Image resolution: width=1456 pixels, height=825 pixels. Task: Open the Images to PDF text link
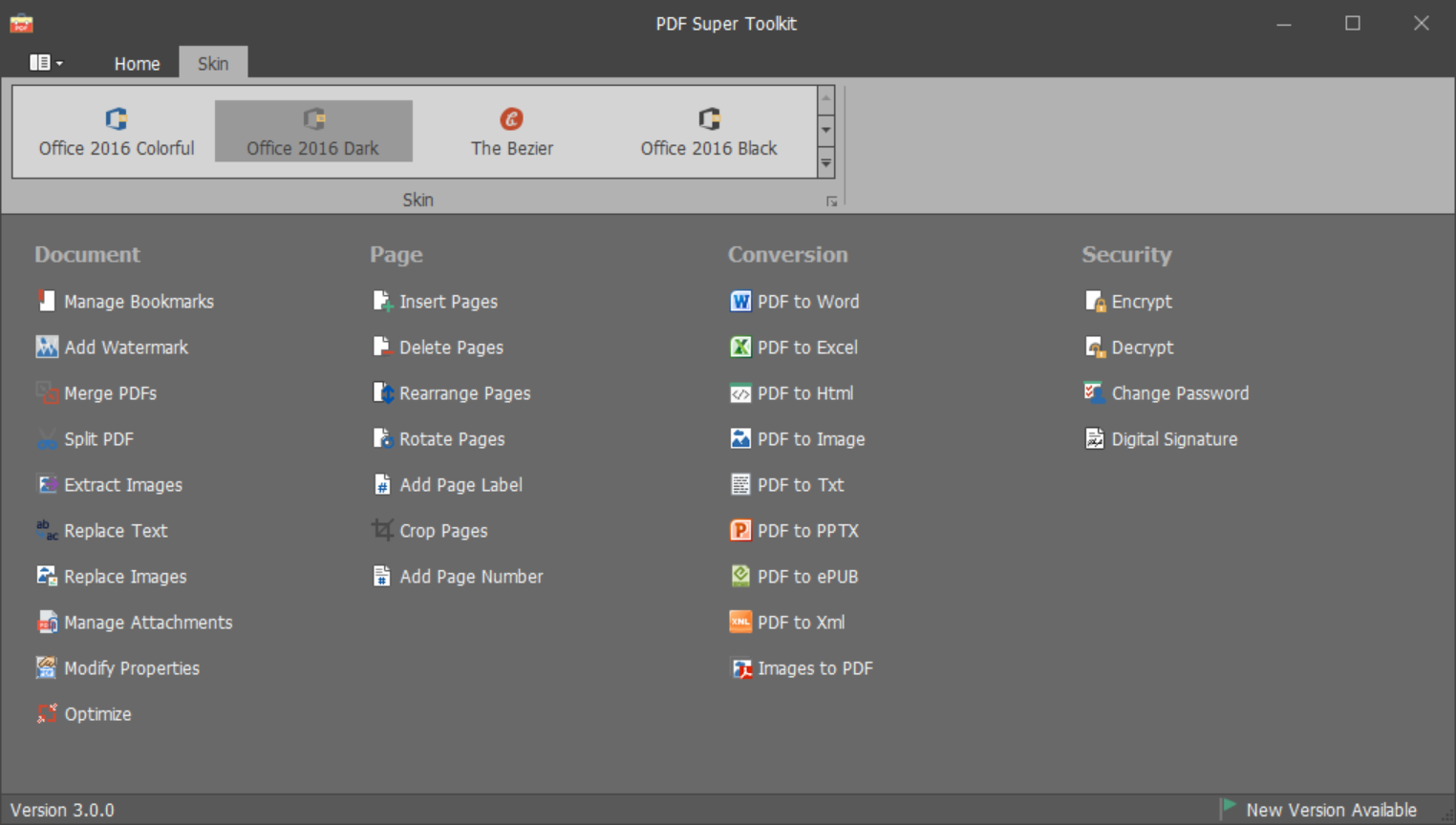pos(815,668)
